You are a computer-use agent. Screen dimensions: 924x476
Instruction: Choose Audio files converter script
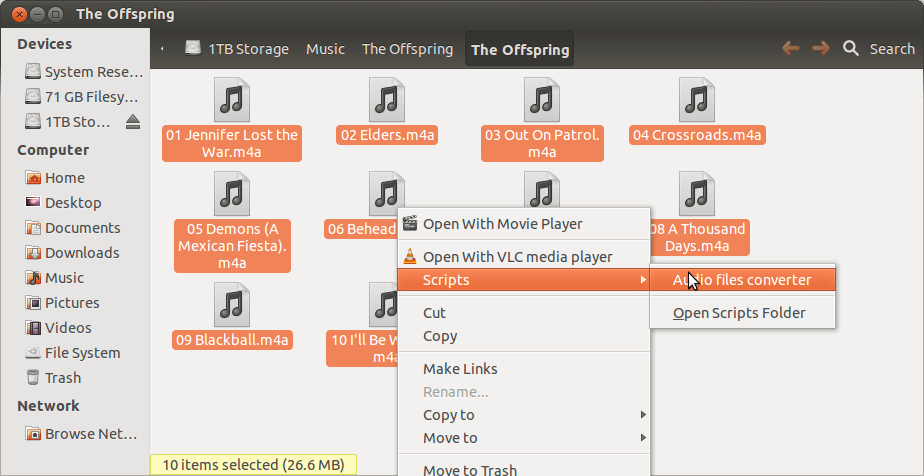(741, 280)
